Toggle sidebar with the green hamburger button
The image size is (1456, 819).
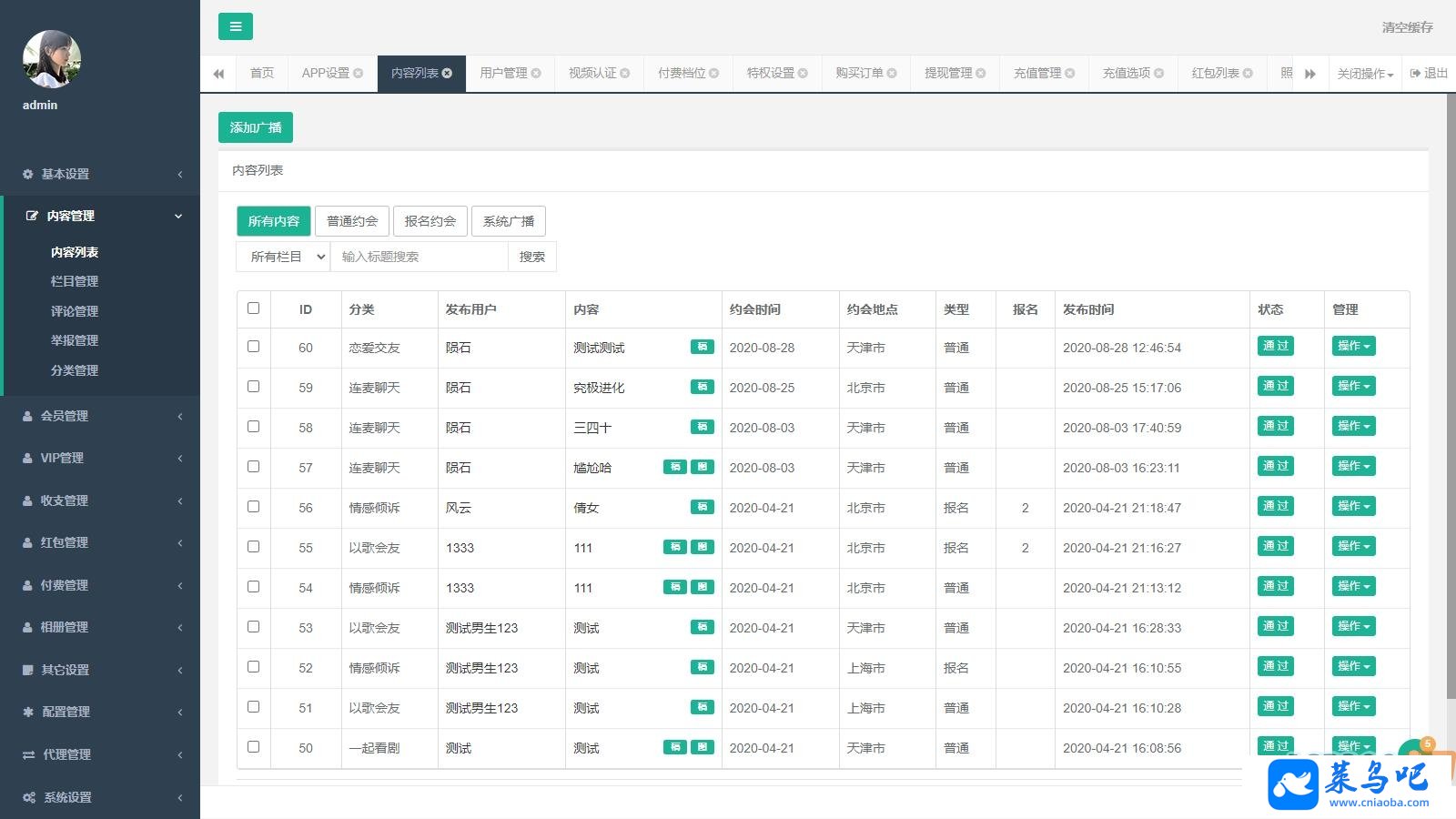tap(236, 26)
